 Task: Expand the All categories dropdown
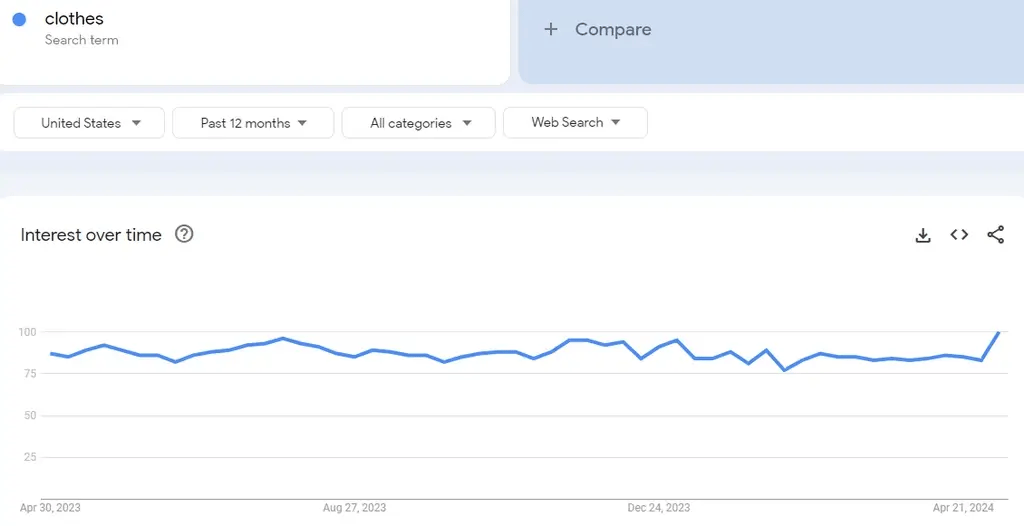click(x=419, y=123)
